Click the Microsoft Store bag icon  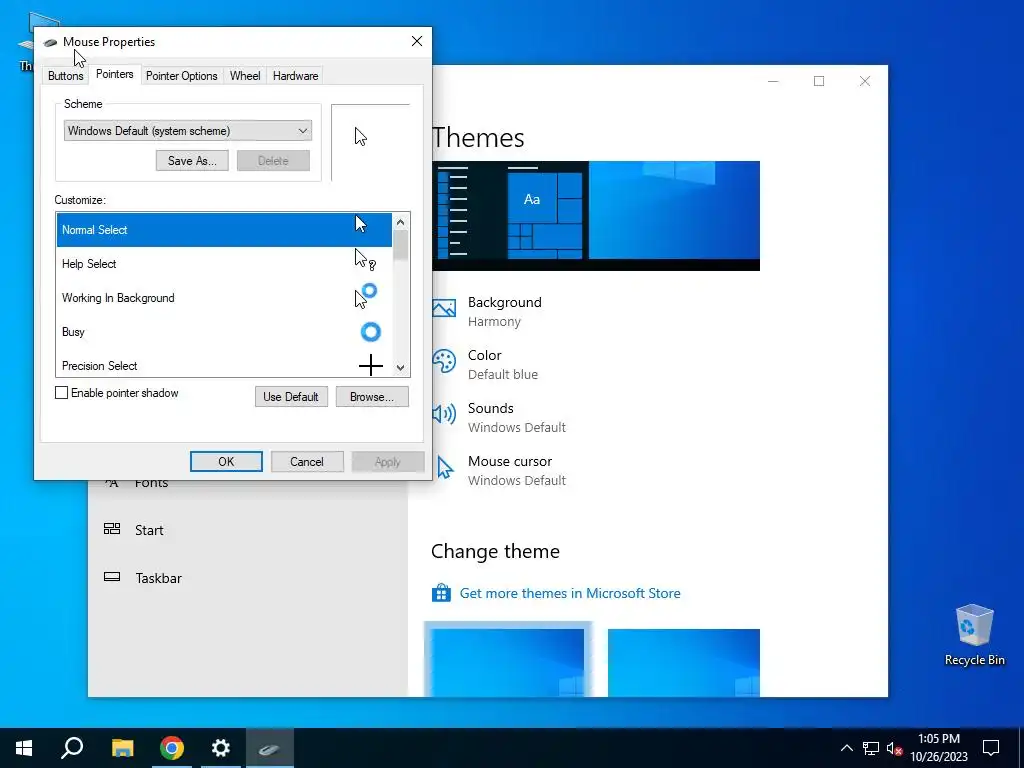click(x=441, y=593)
